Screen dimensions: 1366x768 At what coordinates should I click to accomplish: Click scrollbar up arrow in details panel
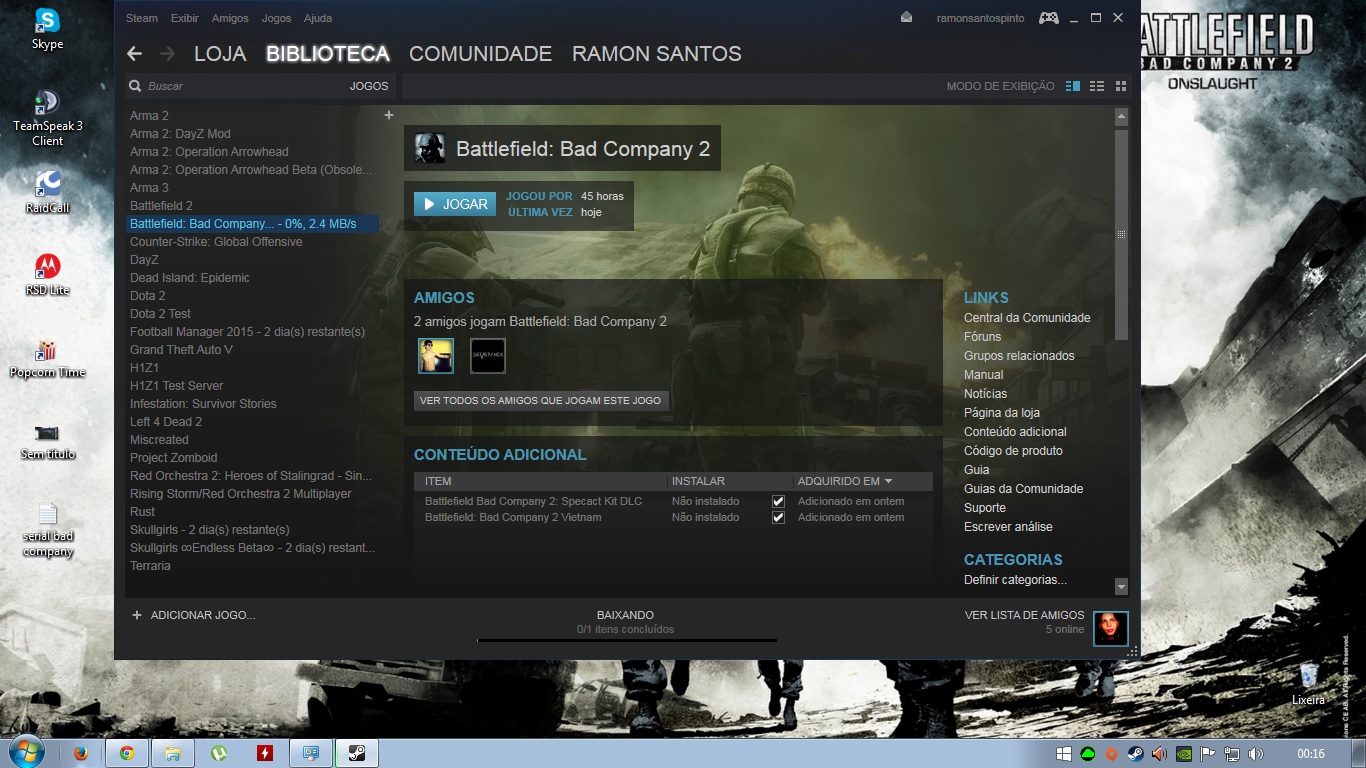(1121, 117)
